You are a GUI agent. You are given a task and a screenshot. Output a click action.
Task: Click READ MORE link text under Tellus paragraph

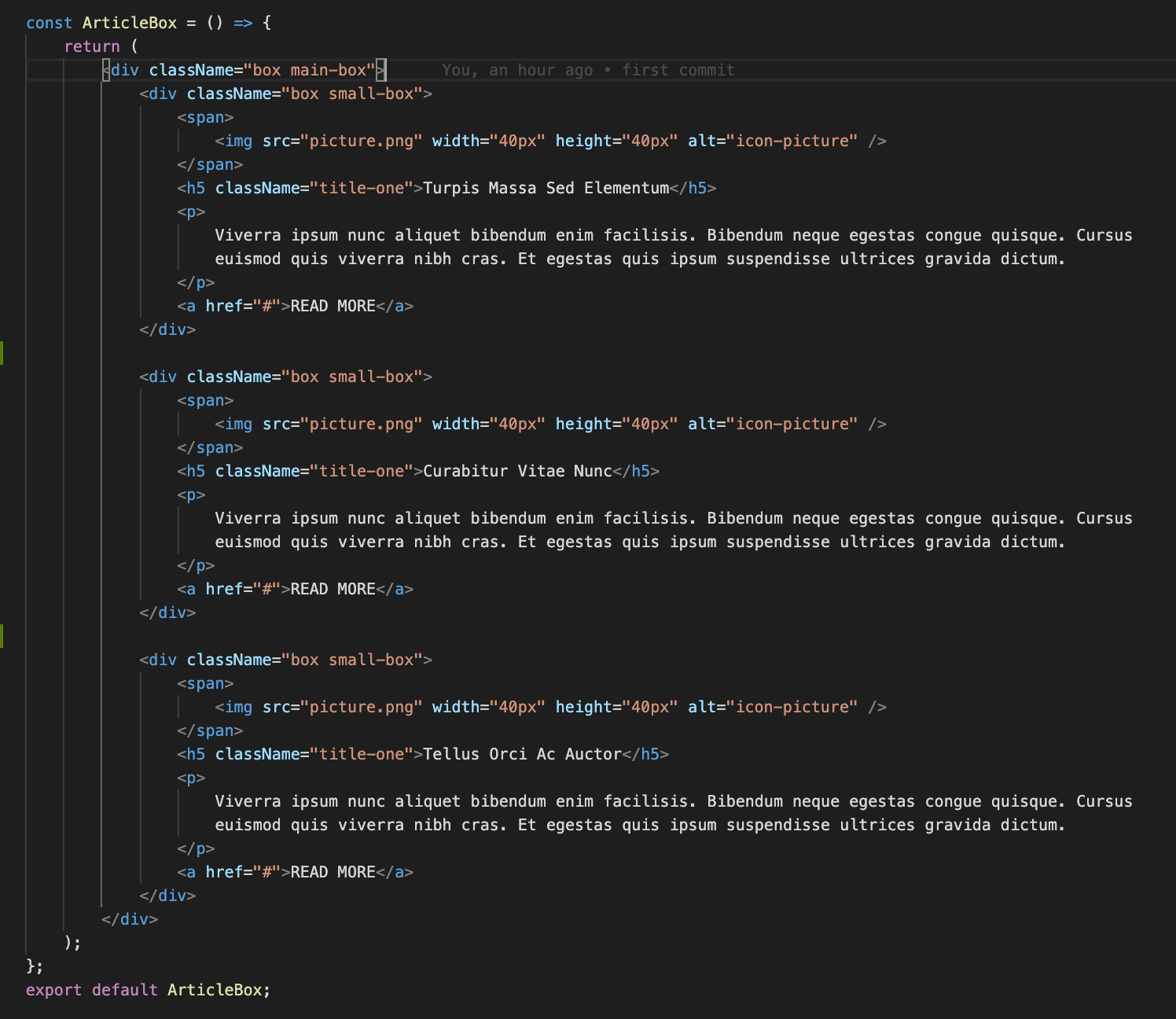coord(333,872)
